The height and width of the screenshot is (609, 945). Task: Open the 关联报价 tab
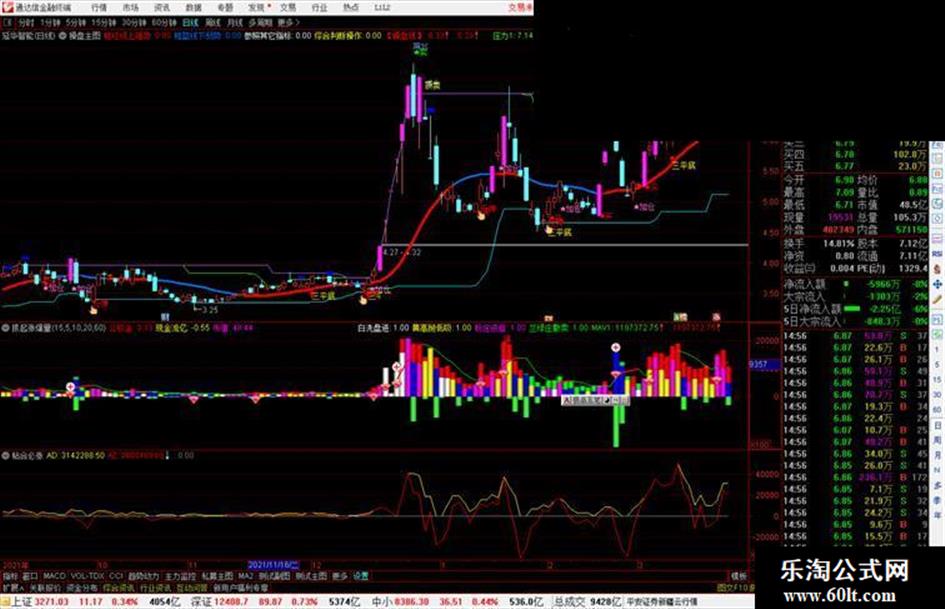(x=45, y=587)
